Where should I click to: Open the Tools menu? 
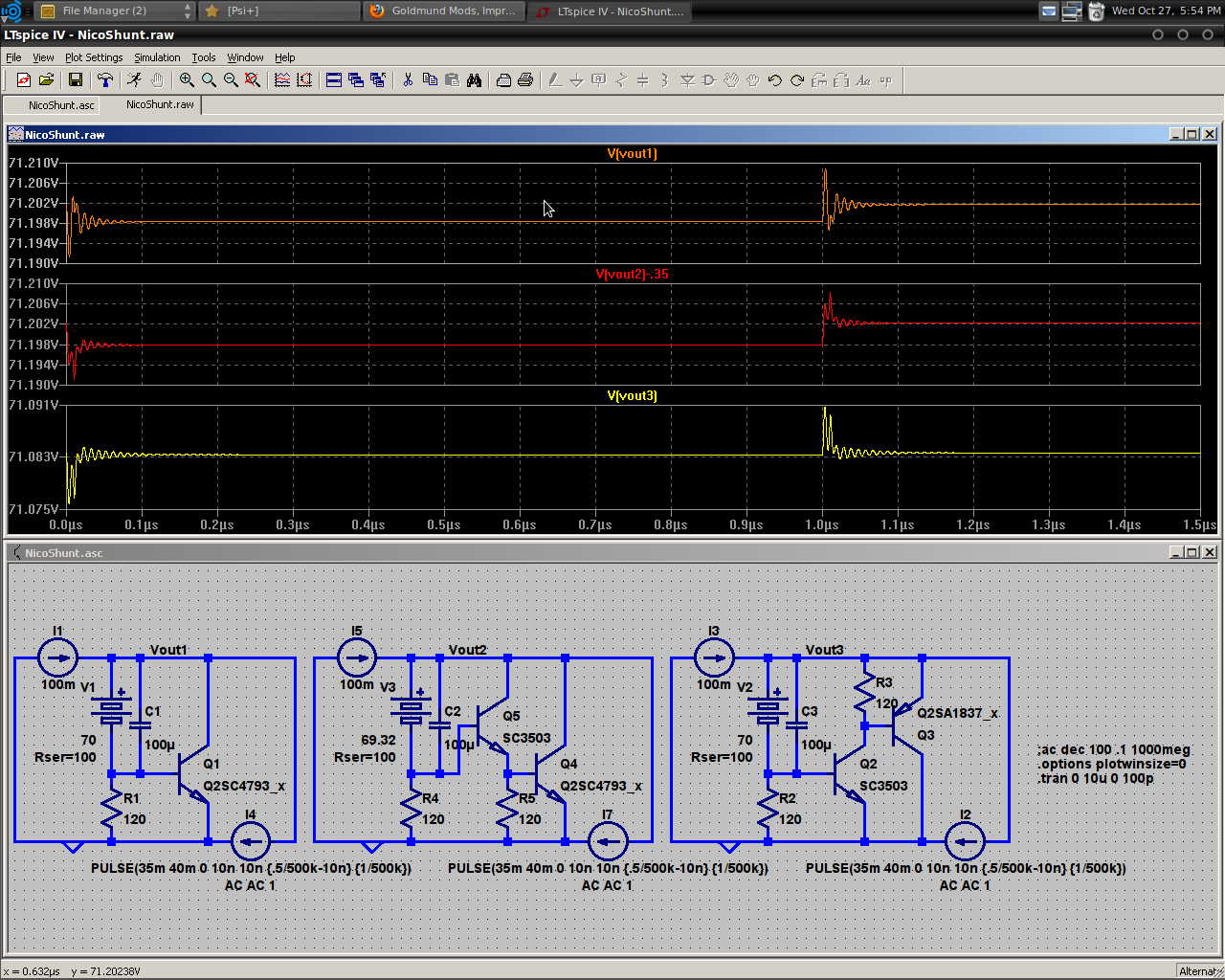[204, 57]
